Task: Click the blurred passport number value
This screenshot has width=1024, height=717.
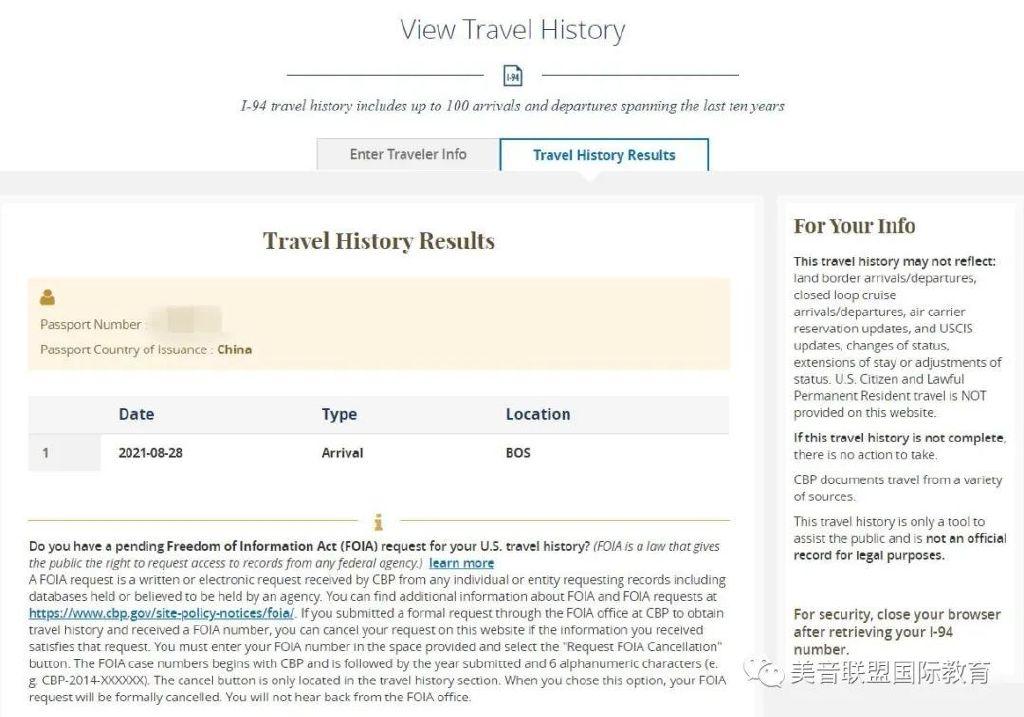Action: pos(184,324)
